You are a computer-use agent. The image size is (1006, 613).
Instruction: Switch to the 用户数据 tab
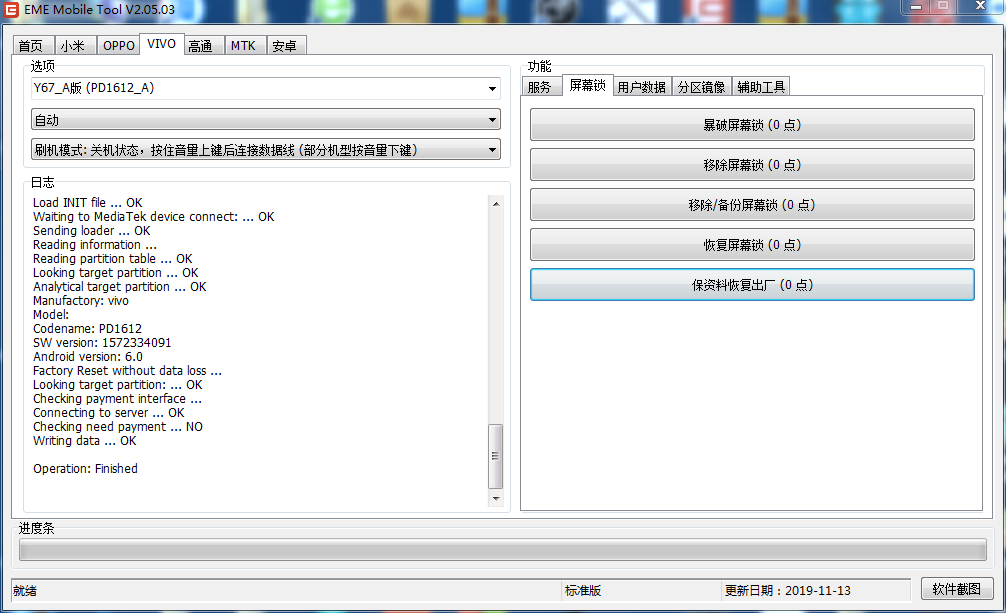(x=642, y=87)
